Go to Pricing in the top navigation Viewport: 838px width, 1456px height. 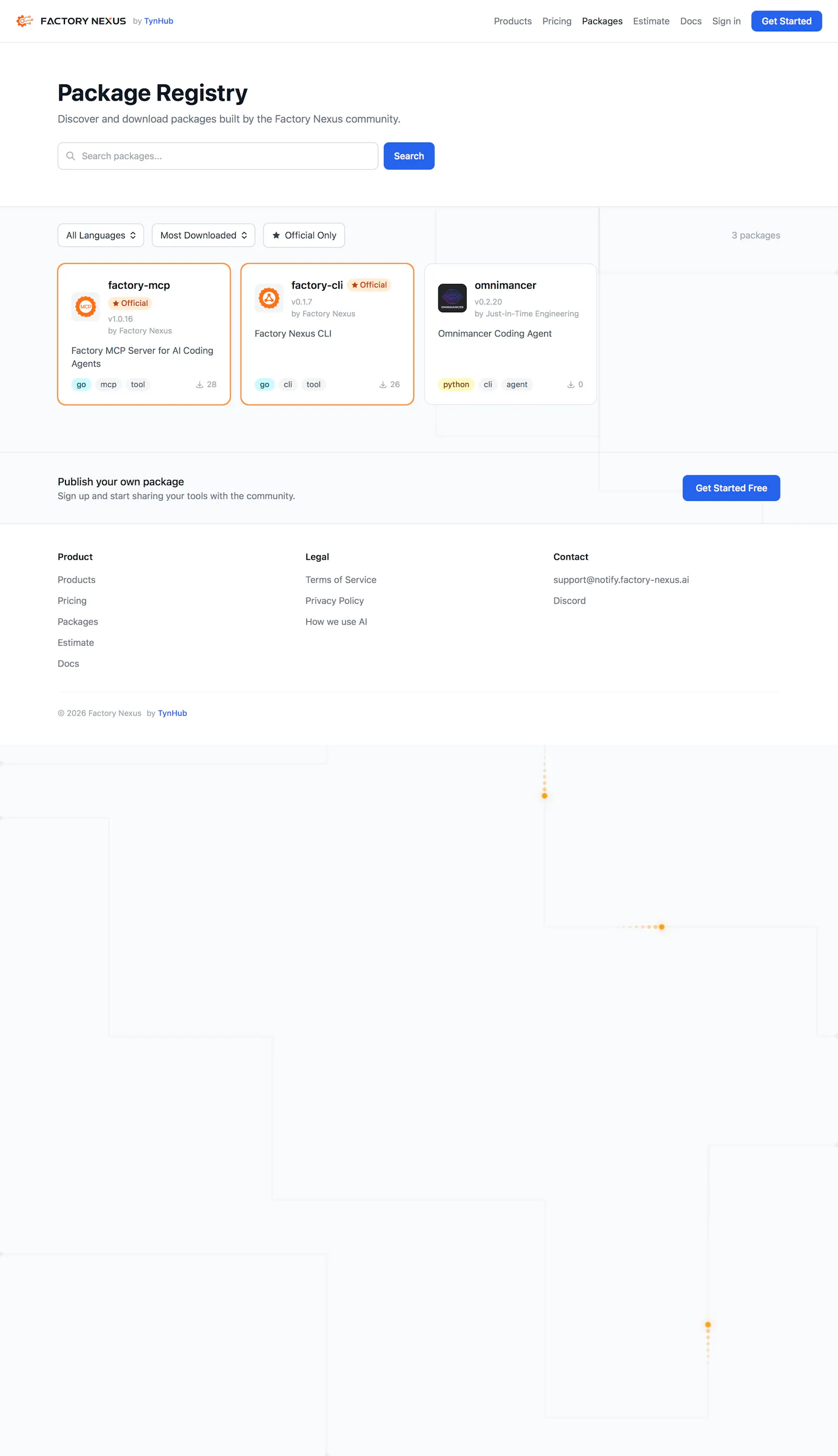pyautogui.click(x=557, y=21)
